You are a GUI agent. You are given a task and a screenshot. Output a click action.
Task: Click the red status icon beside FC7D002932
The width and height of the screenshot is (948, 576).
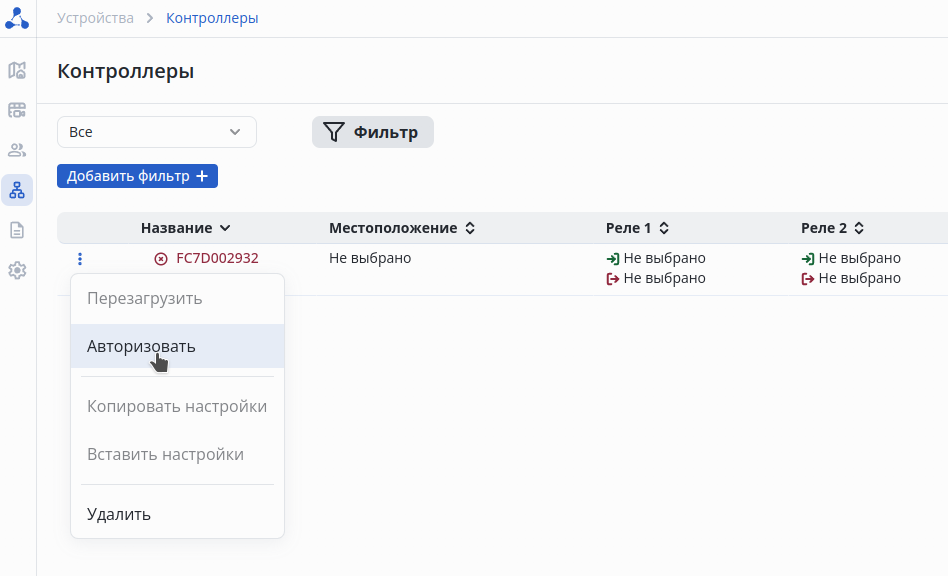161,259
